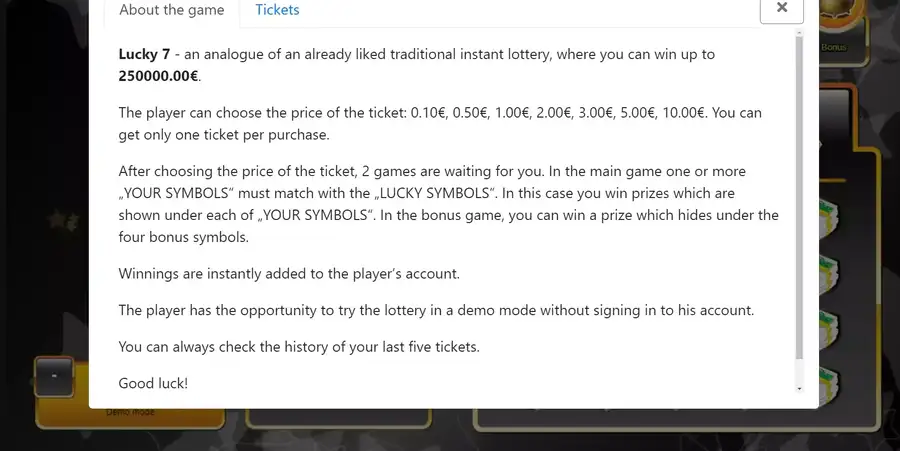Click the scrollbar track below the thumb
Screen dimensions: 900x451
(x=799, y=372)
